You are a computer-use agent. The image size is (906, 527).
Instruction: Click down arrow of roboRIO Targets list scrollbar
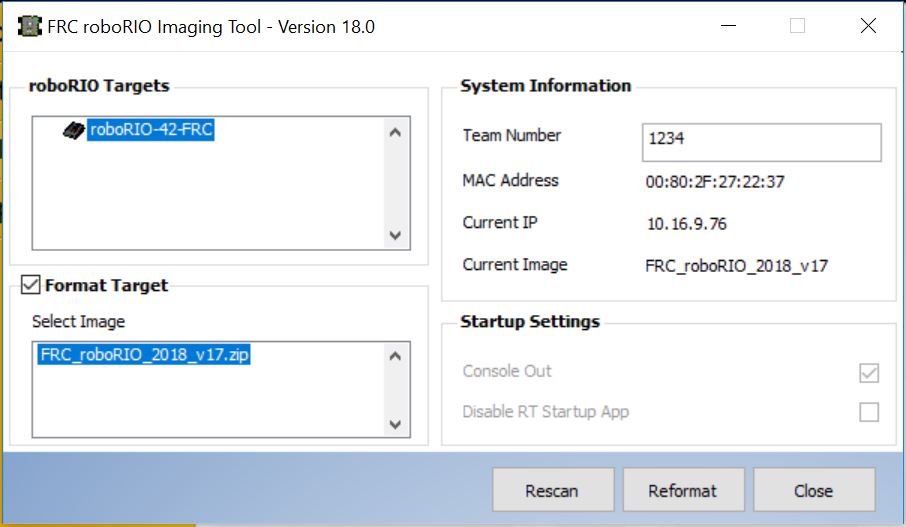tap(395, 235)
